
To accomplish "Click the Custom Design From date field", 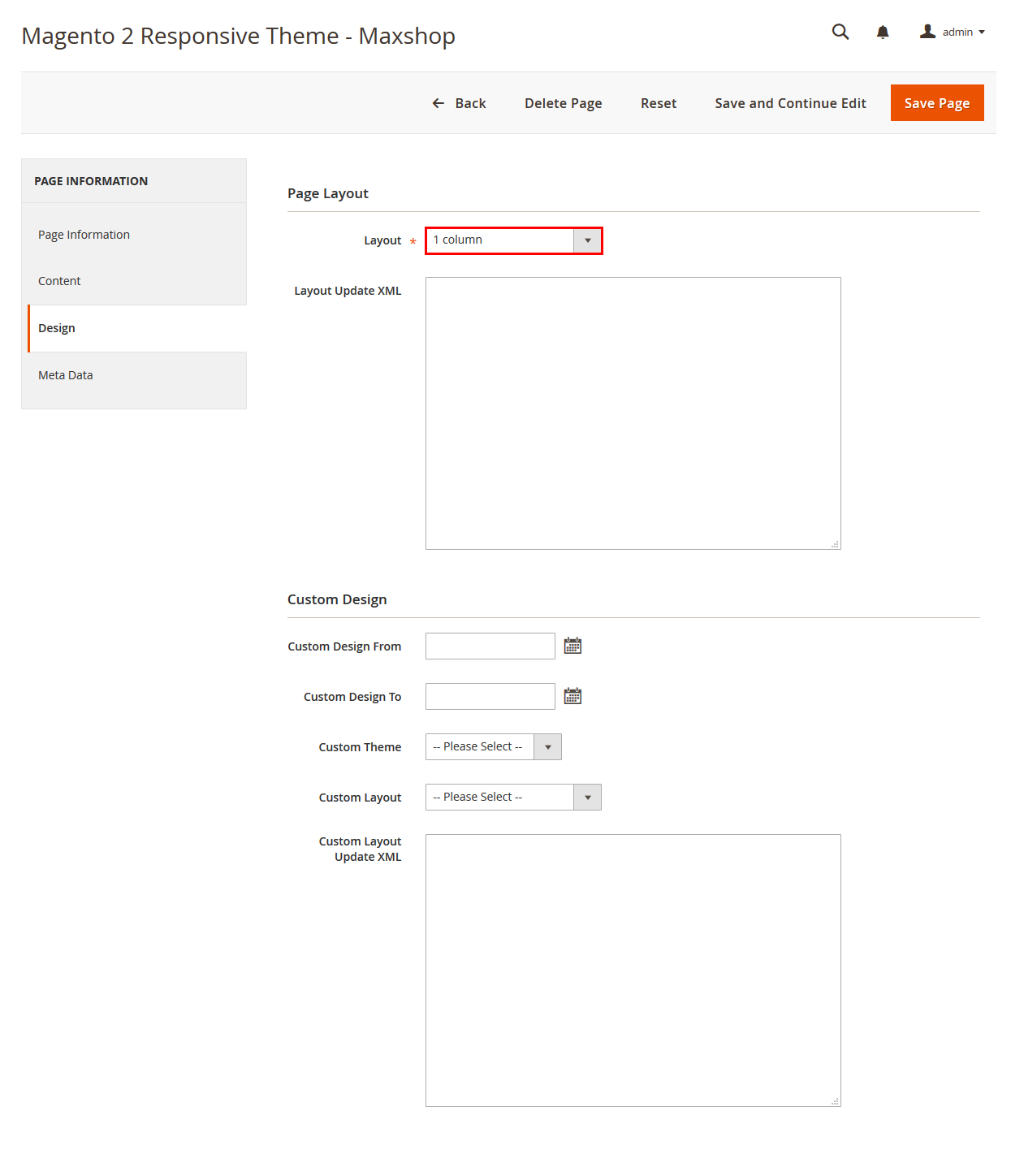I will (x=490, y=646).
